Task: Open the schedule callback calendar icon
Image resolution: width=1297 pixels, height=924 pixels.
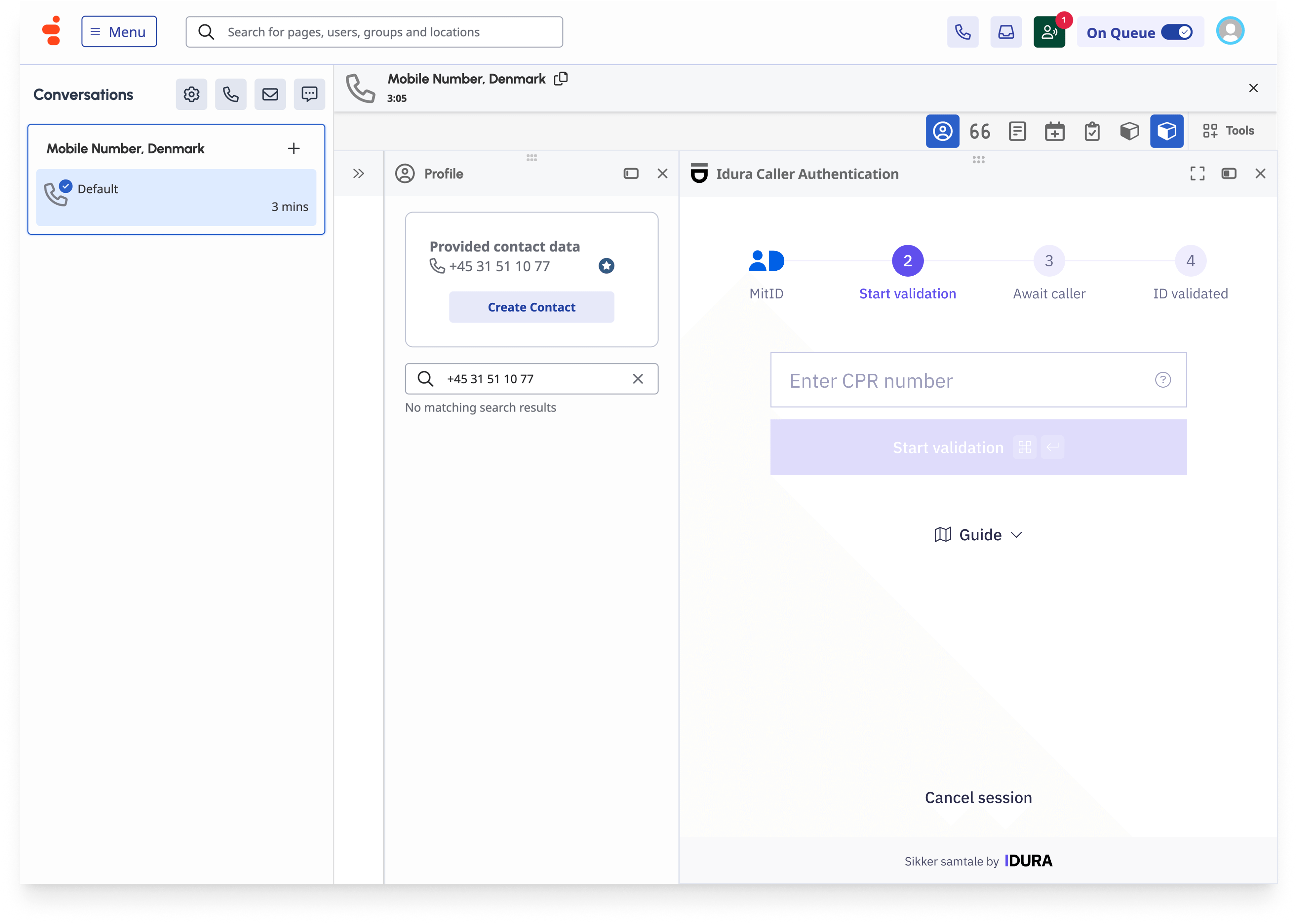Action: tap(1055, 132)
